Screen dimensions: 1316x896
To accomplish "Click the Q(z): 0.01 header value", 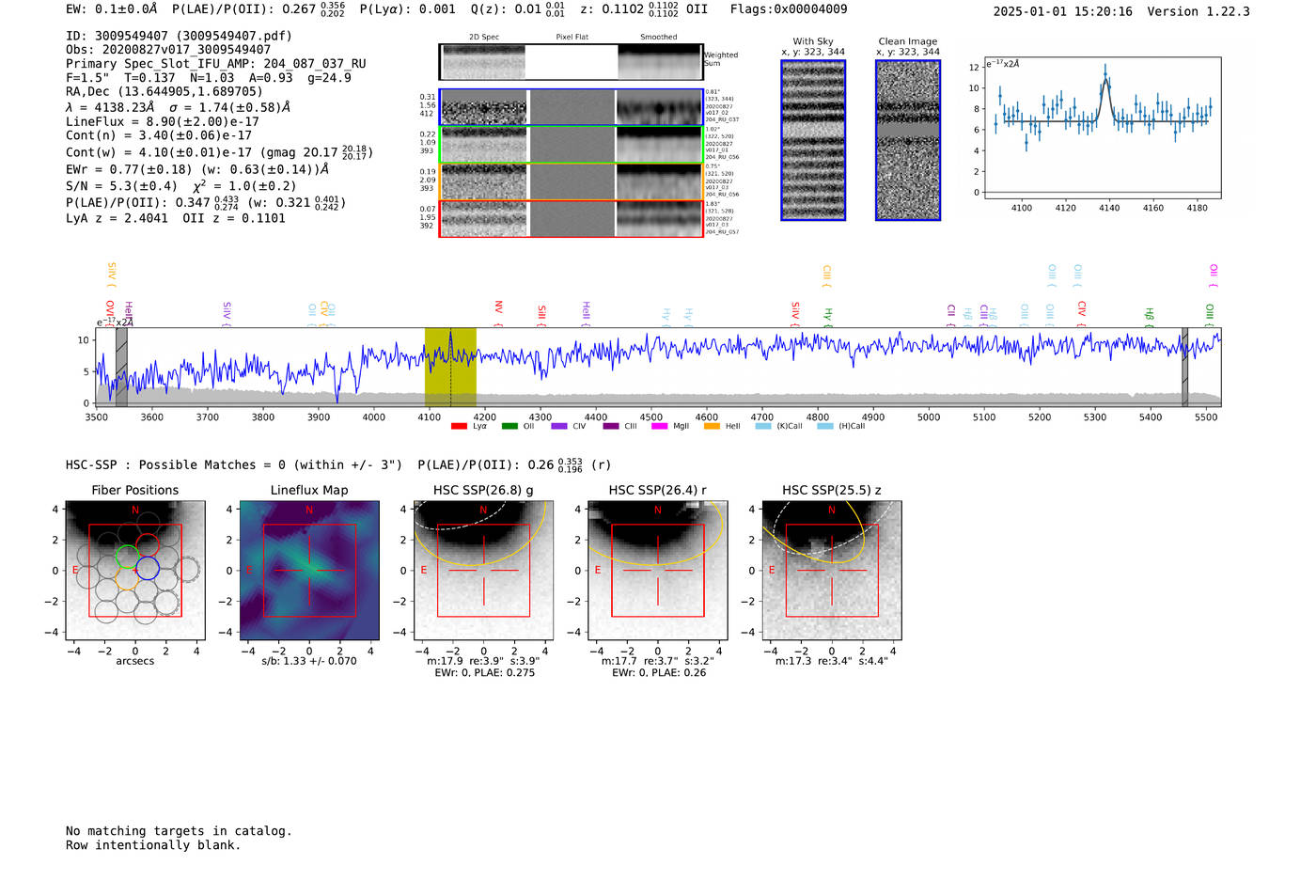I will tap(518, 9).
